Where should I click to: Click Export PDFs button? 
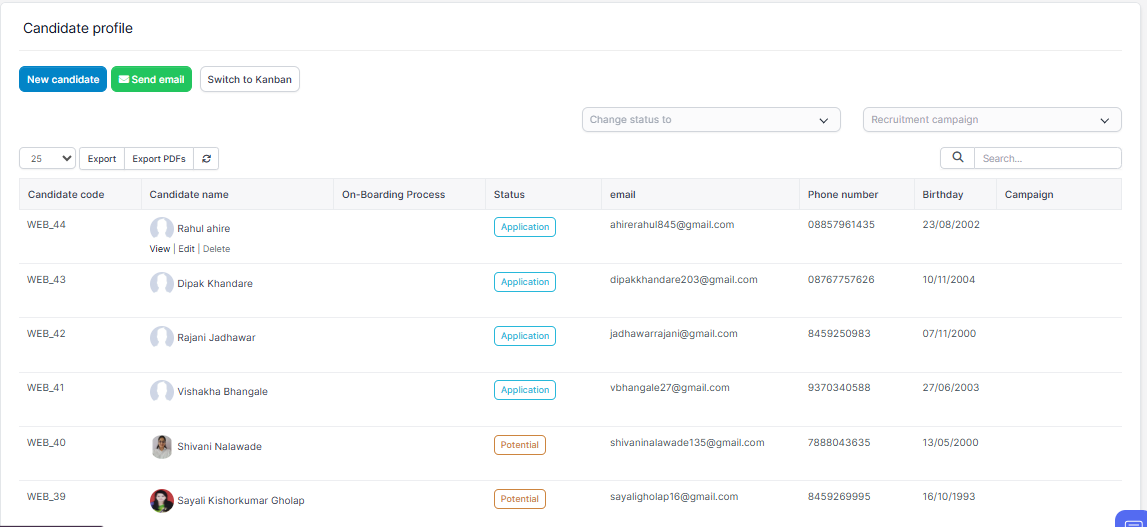coord(159,159)
